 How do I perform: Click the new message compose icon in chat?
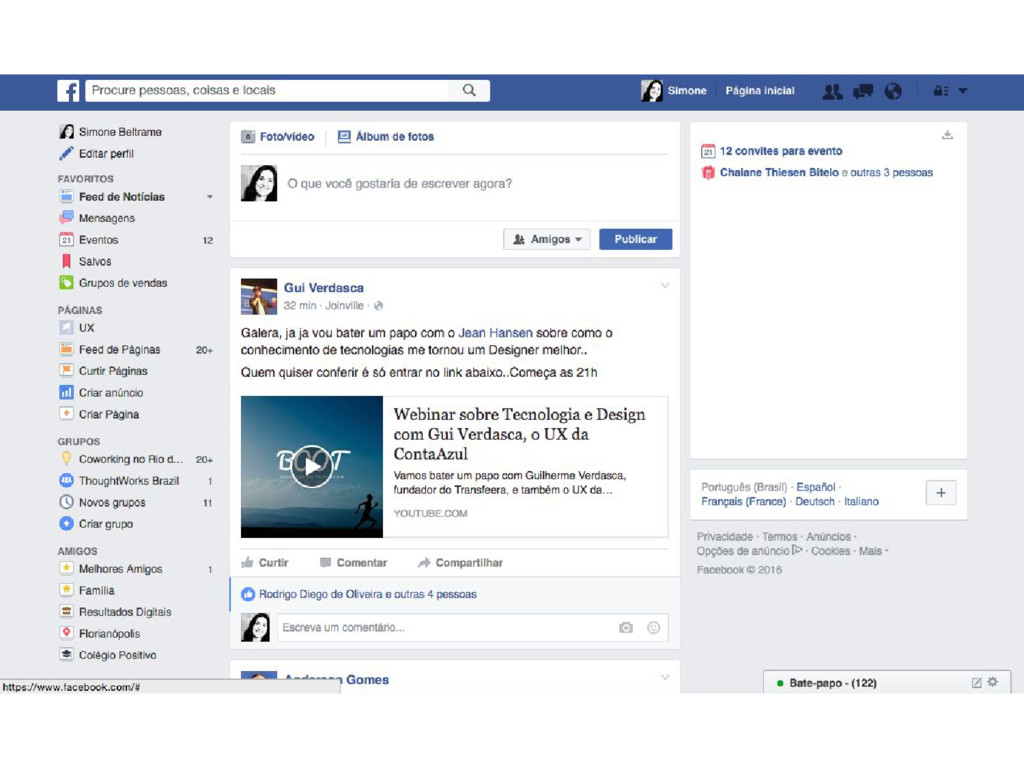click(x=977, y=683)
